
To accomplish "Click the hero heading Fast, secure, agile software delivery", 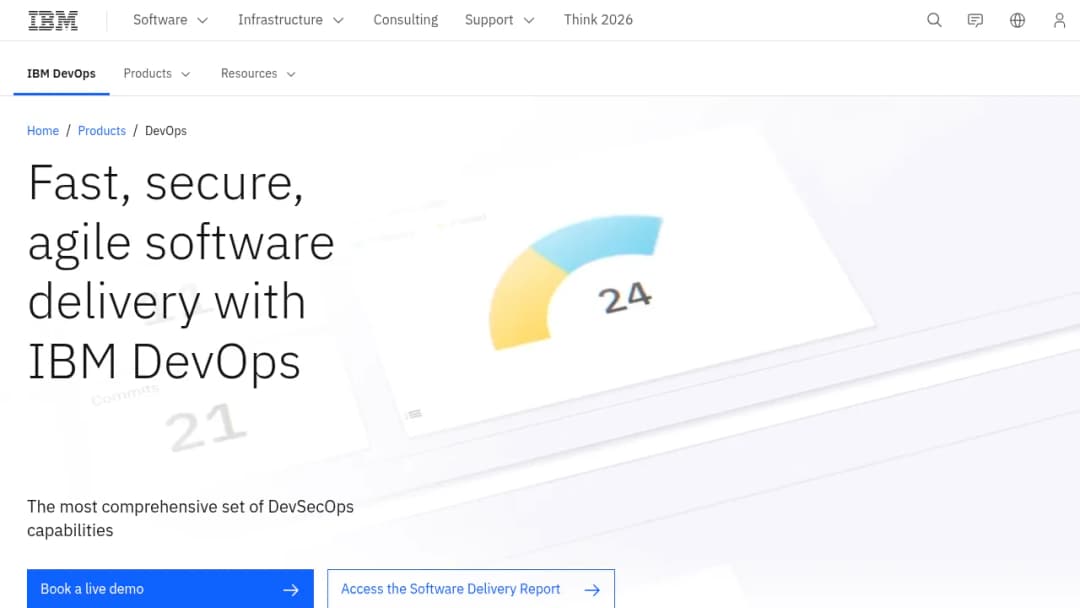I will [181, 272].
